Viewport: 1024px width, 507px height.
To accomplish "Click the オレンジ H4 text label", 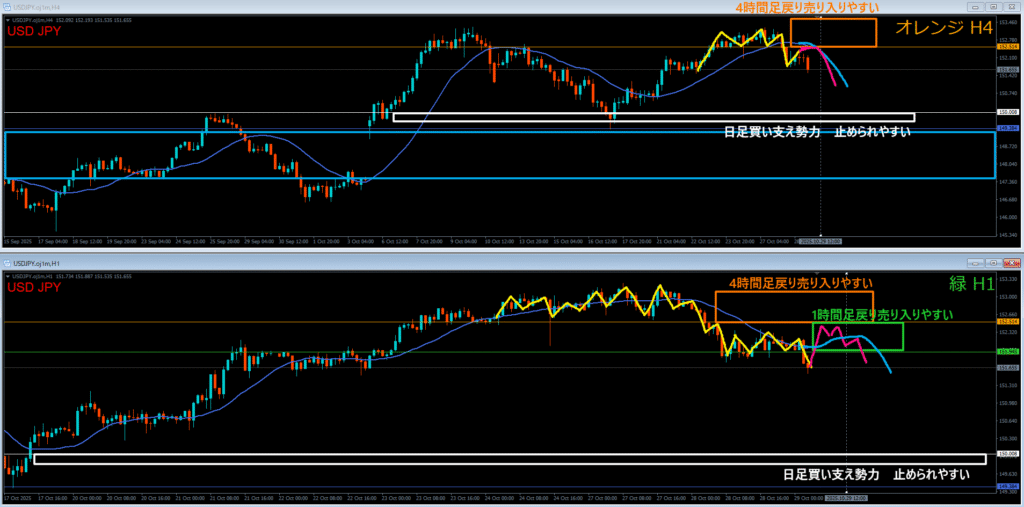I will click(938, 29).
